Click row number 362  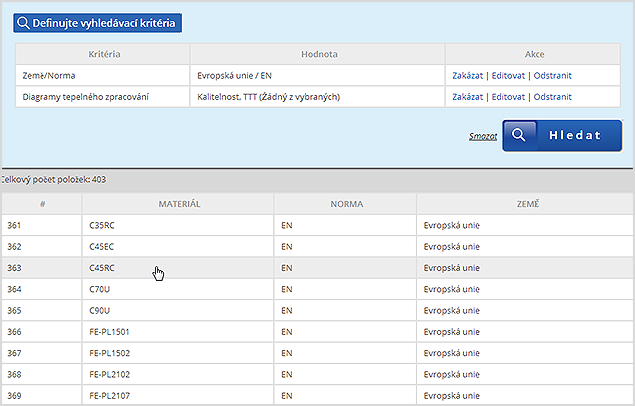14,247
